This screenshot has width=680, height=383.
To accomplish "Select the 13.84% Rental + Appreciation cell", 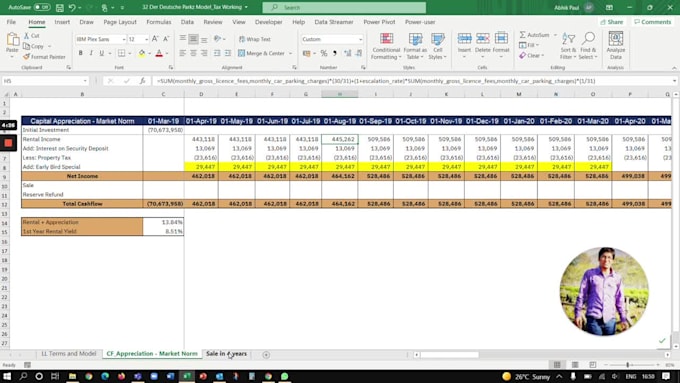I will (163, 222).
